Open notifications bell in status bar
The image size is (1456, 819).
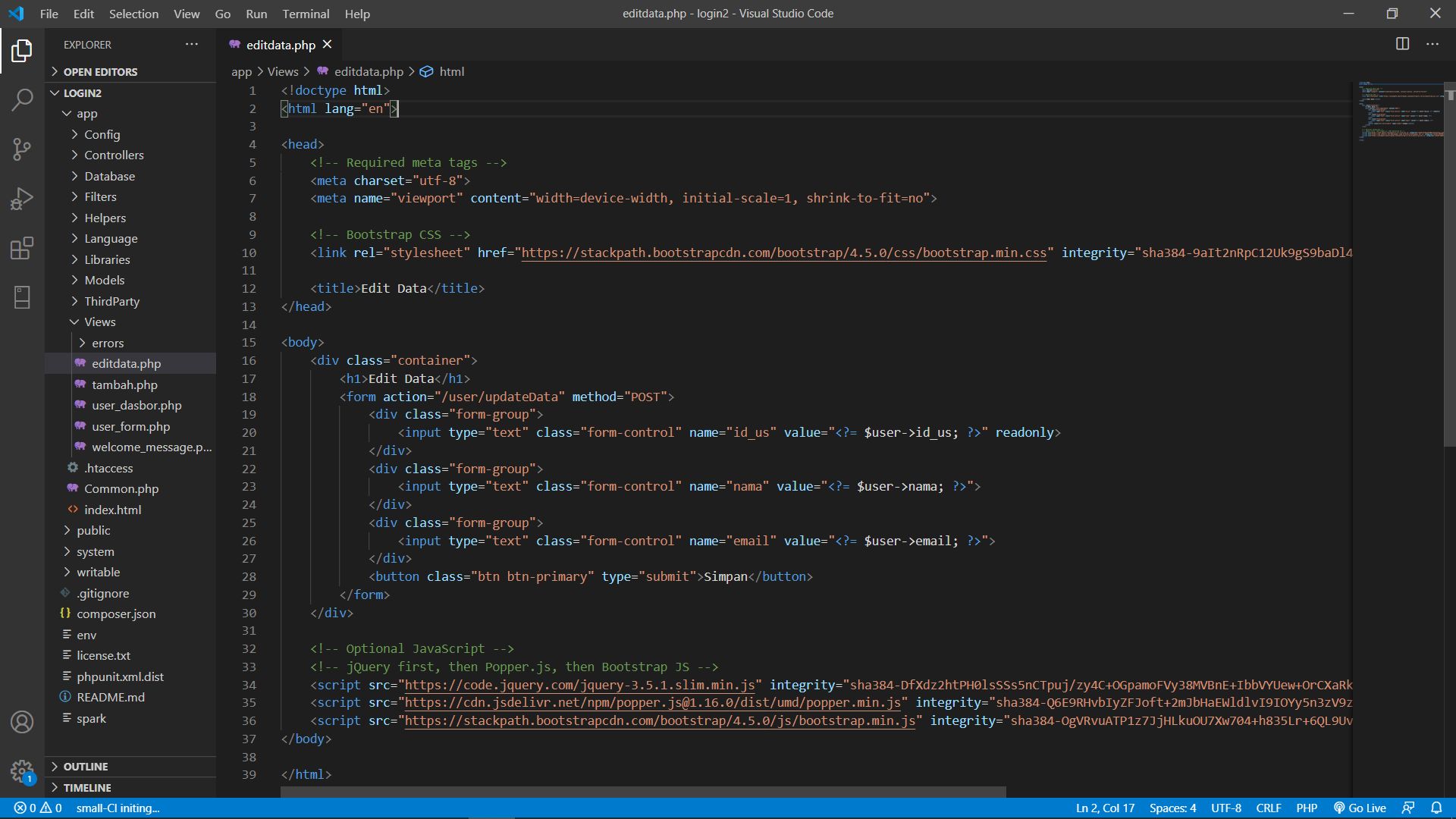(x=1436, y=808)
